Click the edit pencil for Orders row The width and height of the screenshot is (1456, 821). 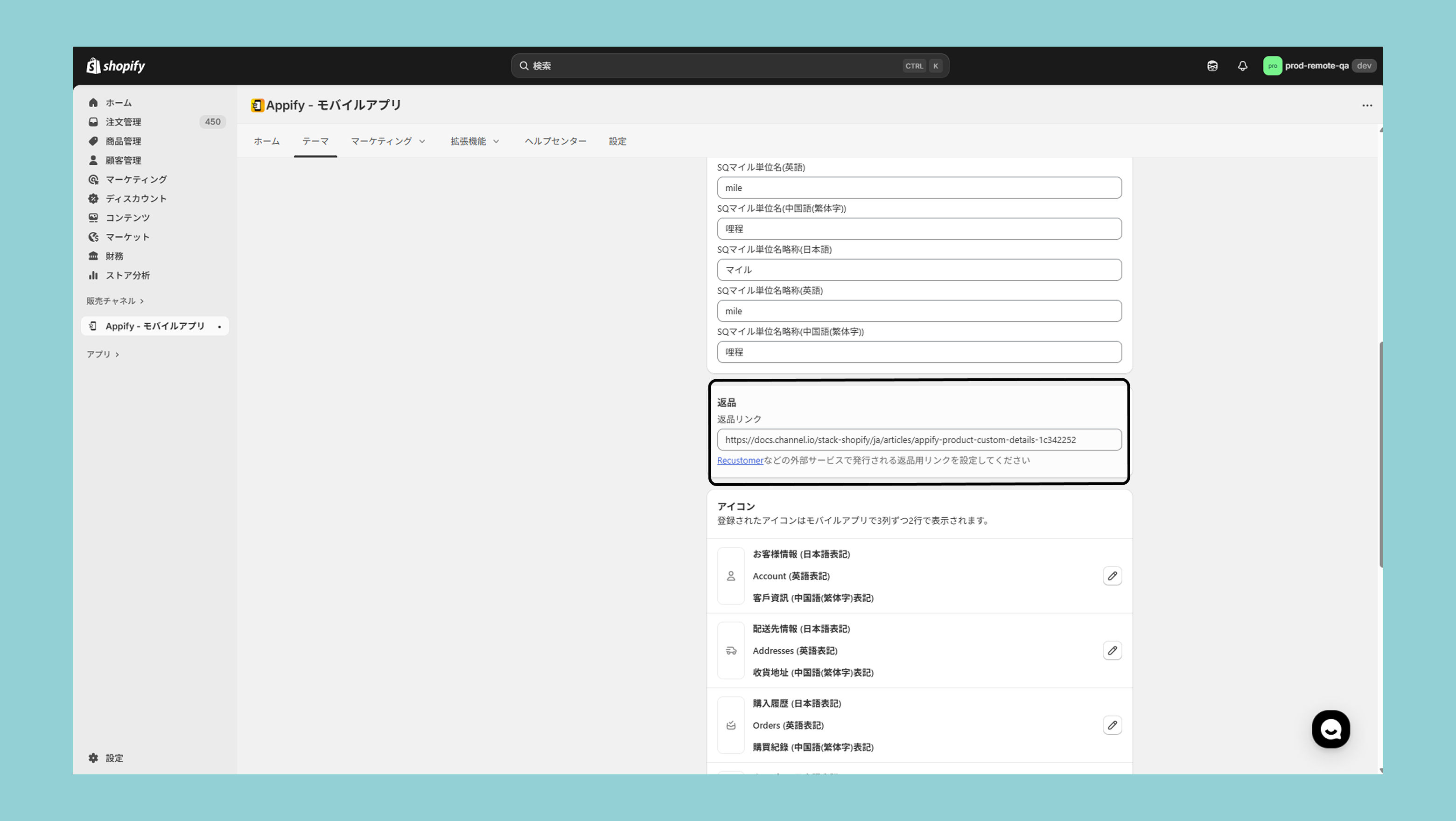1112,725
